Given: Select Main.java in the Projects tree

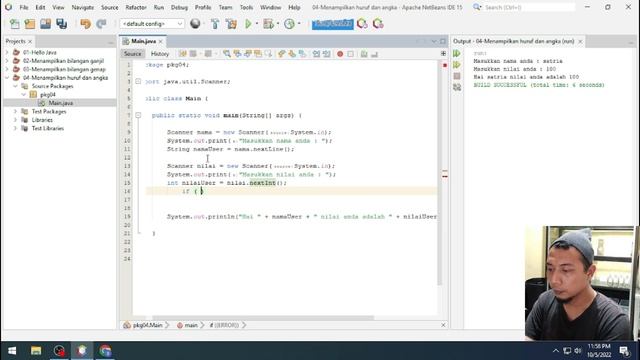Looking at the screenshot, I should (61, 103).
